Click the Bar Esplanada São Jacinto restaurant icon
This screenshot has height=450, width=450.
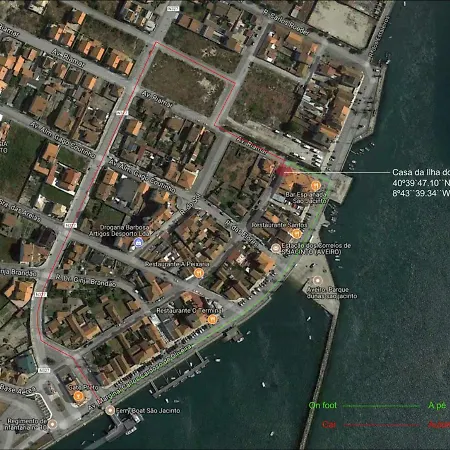[315, 185]
